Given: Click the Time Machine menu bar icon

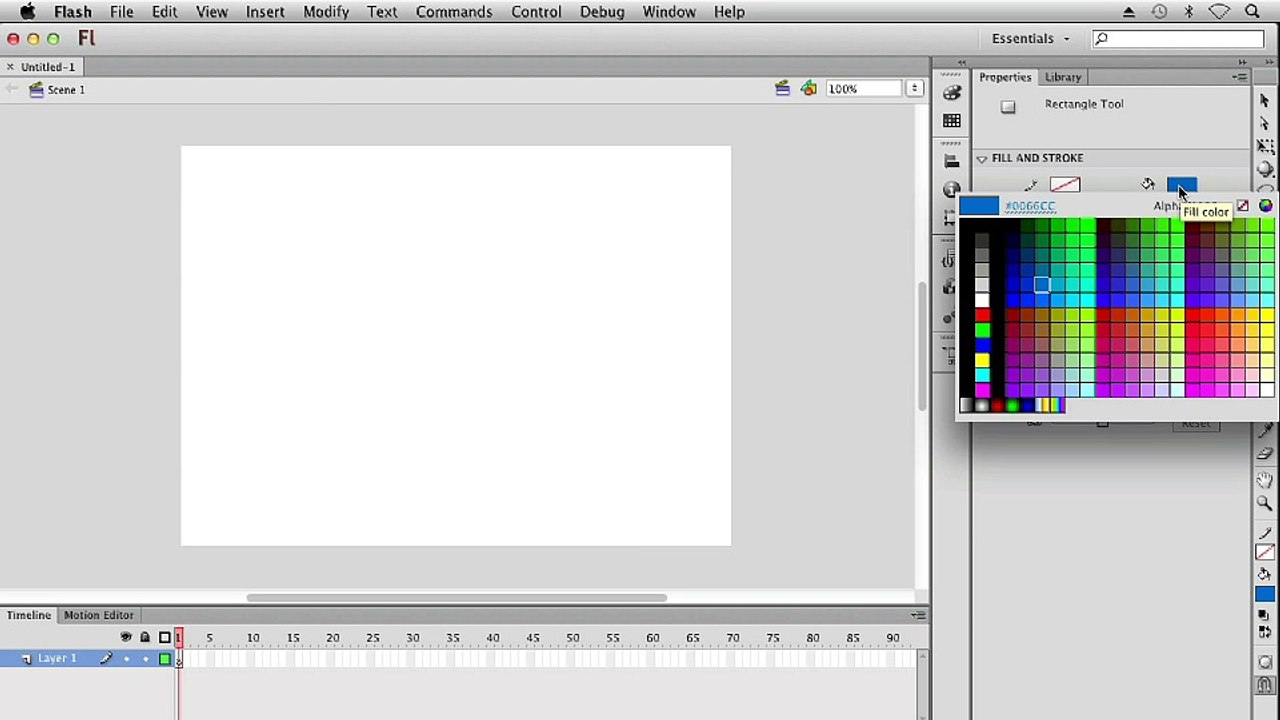Looking at the screenshot, I should pos(1159,12).
